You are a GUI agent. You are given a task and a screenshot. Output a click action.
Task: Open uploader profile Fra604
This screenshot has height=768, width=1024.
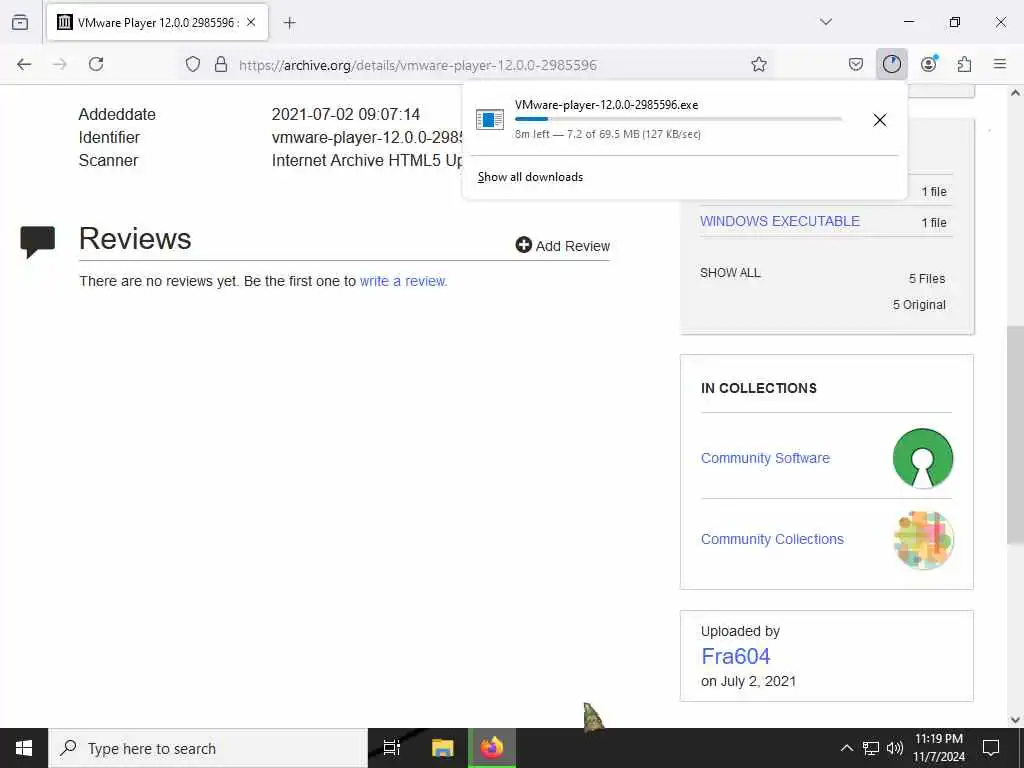735,656
